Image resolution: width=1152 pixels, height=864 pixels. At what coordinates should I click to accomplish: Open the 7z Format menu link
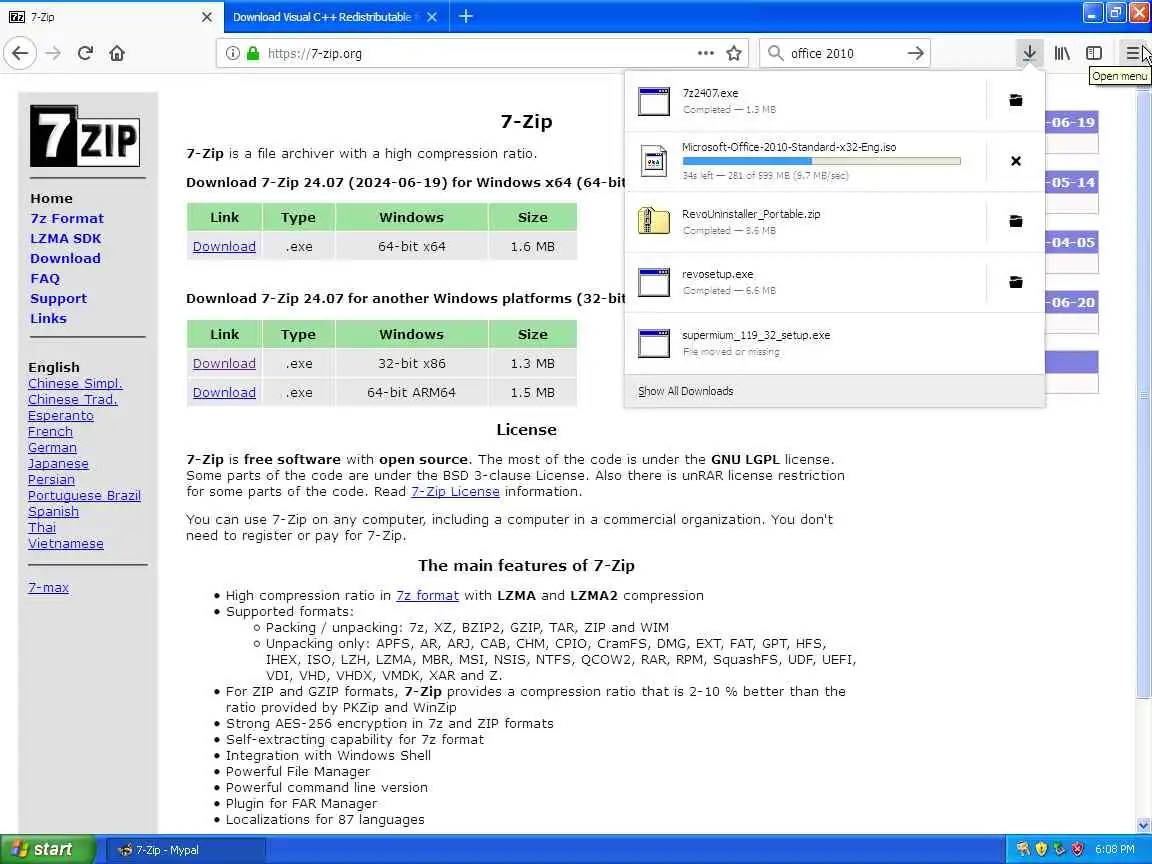[x=67, y=218]
